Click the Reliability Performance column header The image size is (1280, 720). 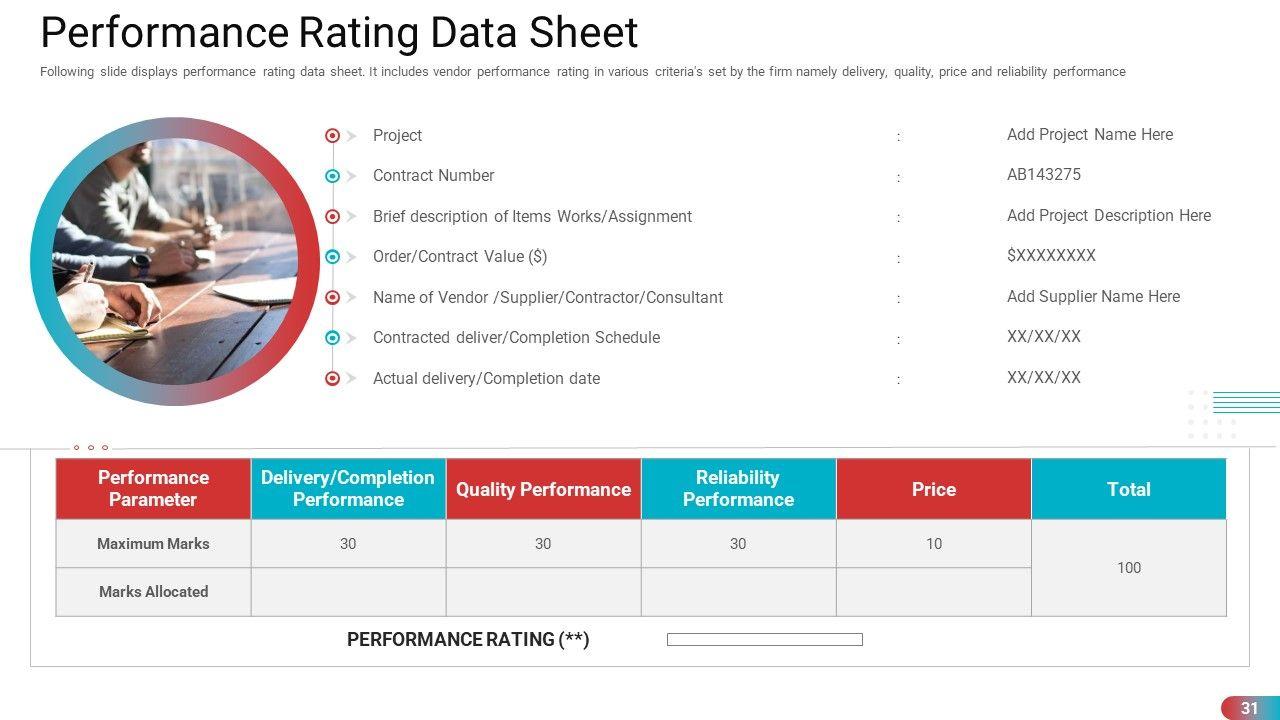point(738,489)
